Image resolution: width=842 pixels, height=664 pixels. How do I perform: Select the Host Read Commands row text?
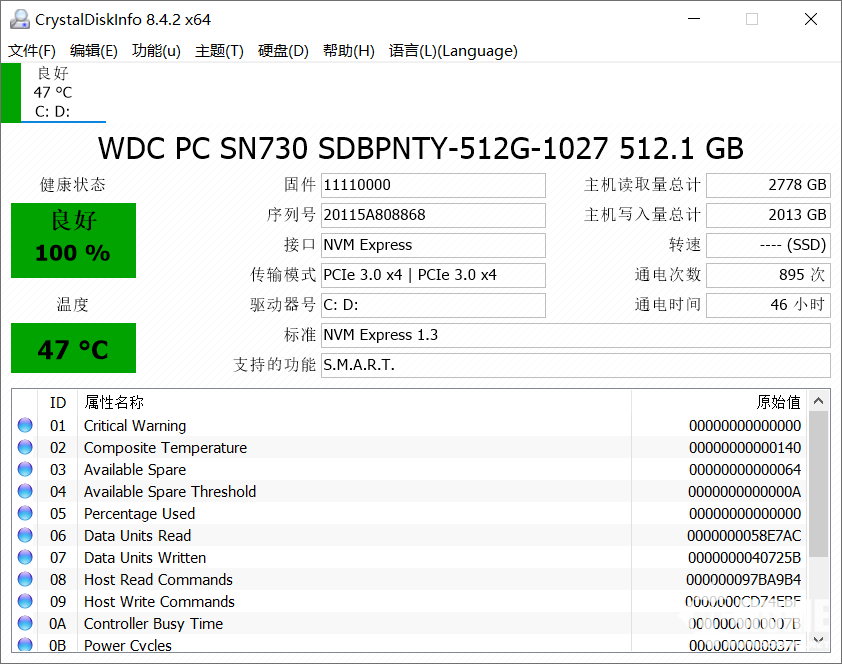158,580
